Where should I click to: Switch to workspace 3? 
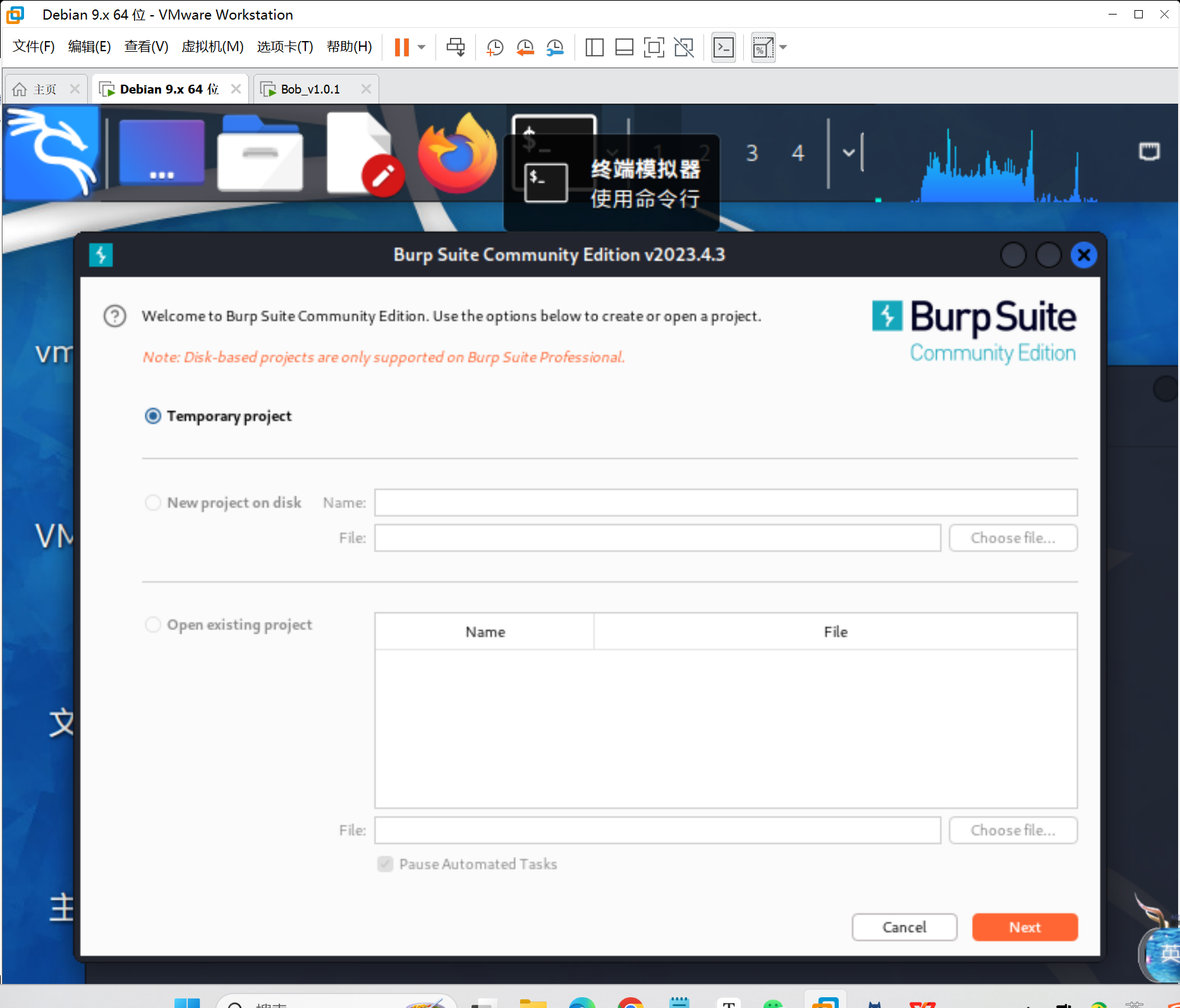751,153
